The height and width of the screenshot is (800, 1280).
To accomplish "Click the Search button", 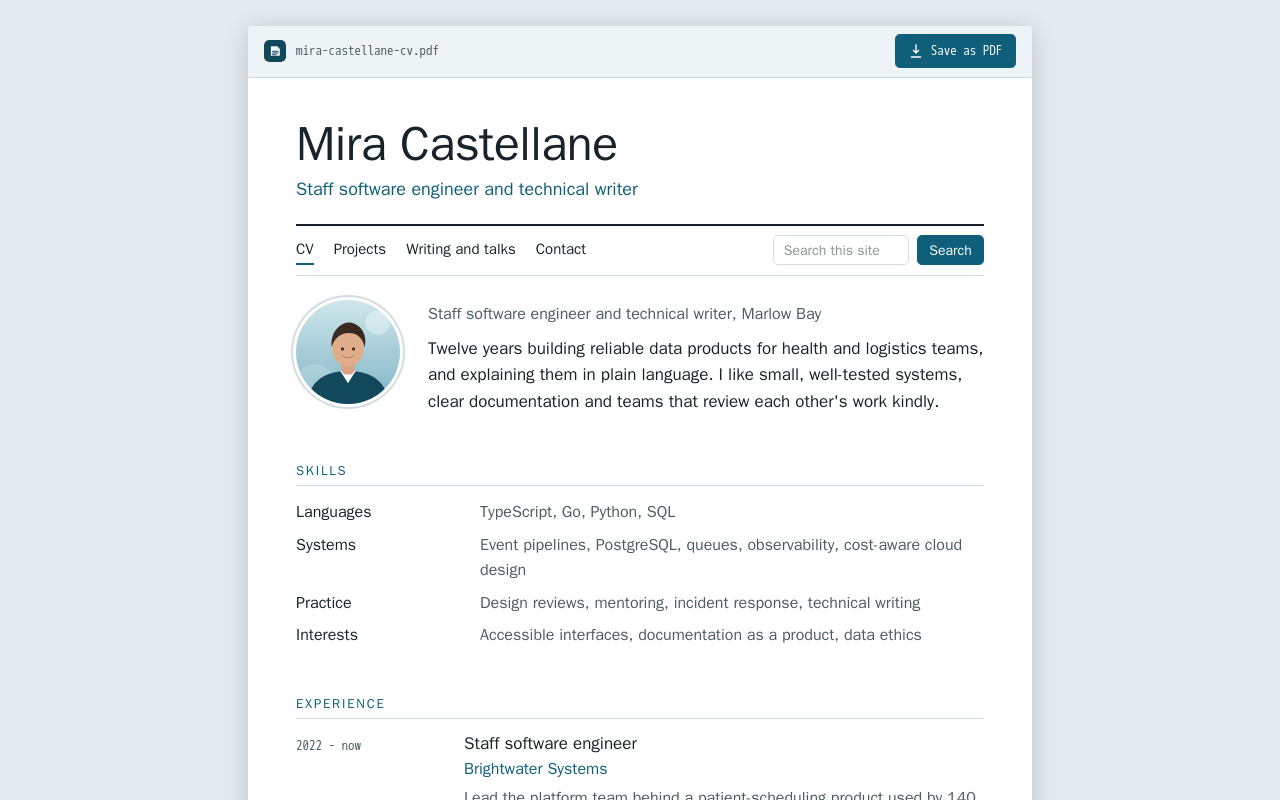I will pyautogui.click(x=950, y=250).
